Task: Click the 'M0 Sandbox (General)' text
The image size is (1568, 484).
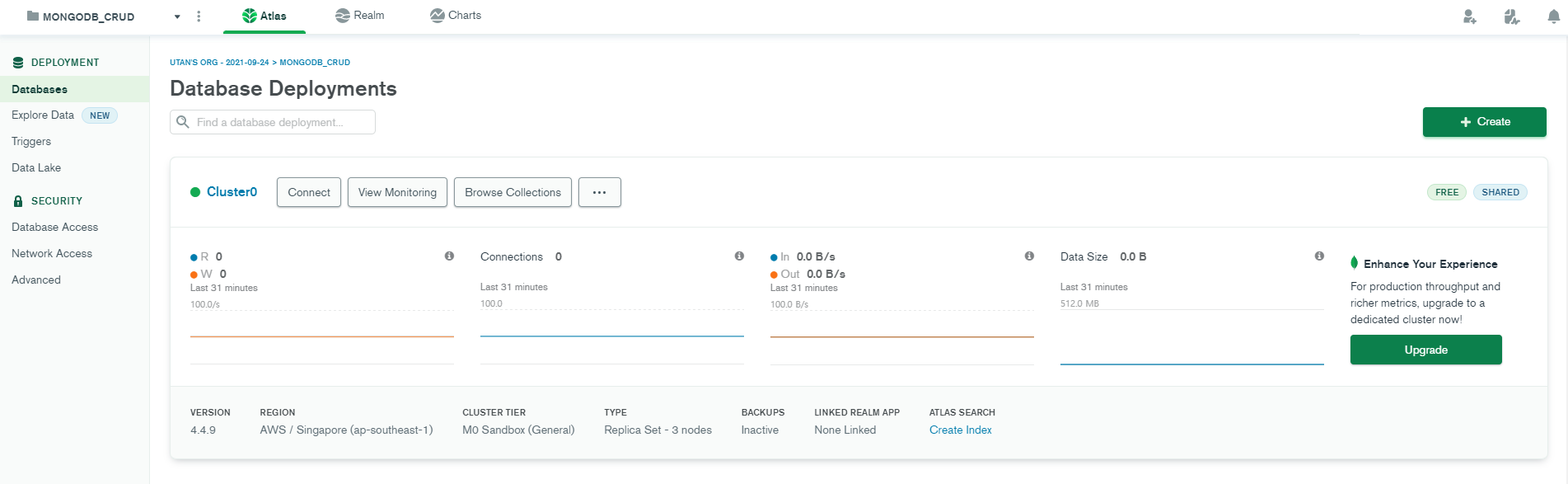Action: [518, 430]
